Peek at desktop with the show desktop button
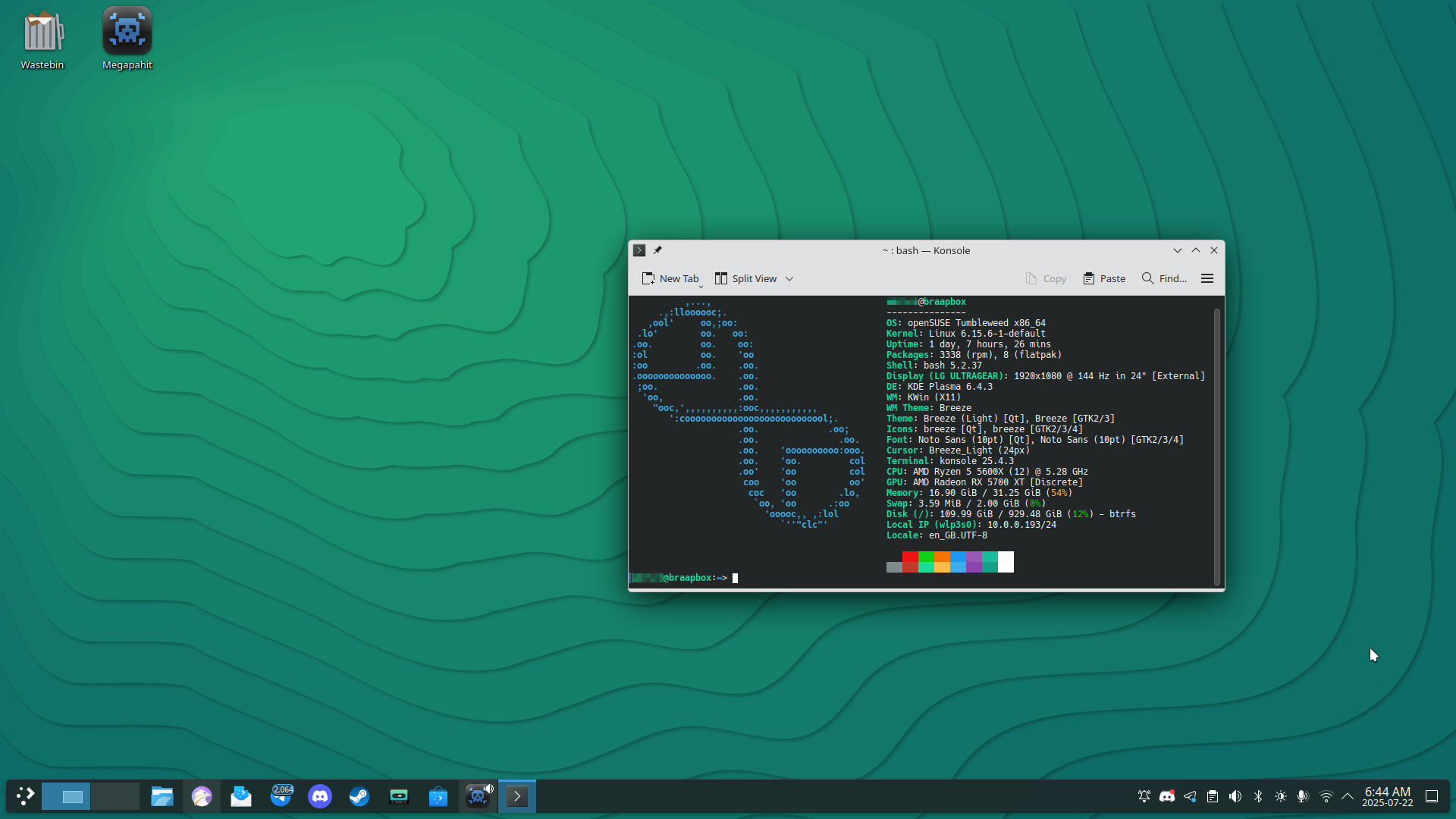Screen dimensions: 1456x819 tap(1432, 796)
